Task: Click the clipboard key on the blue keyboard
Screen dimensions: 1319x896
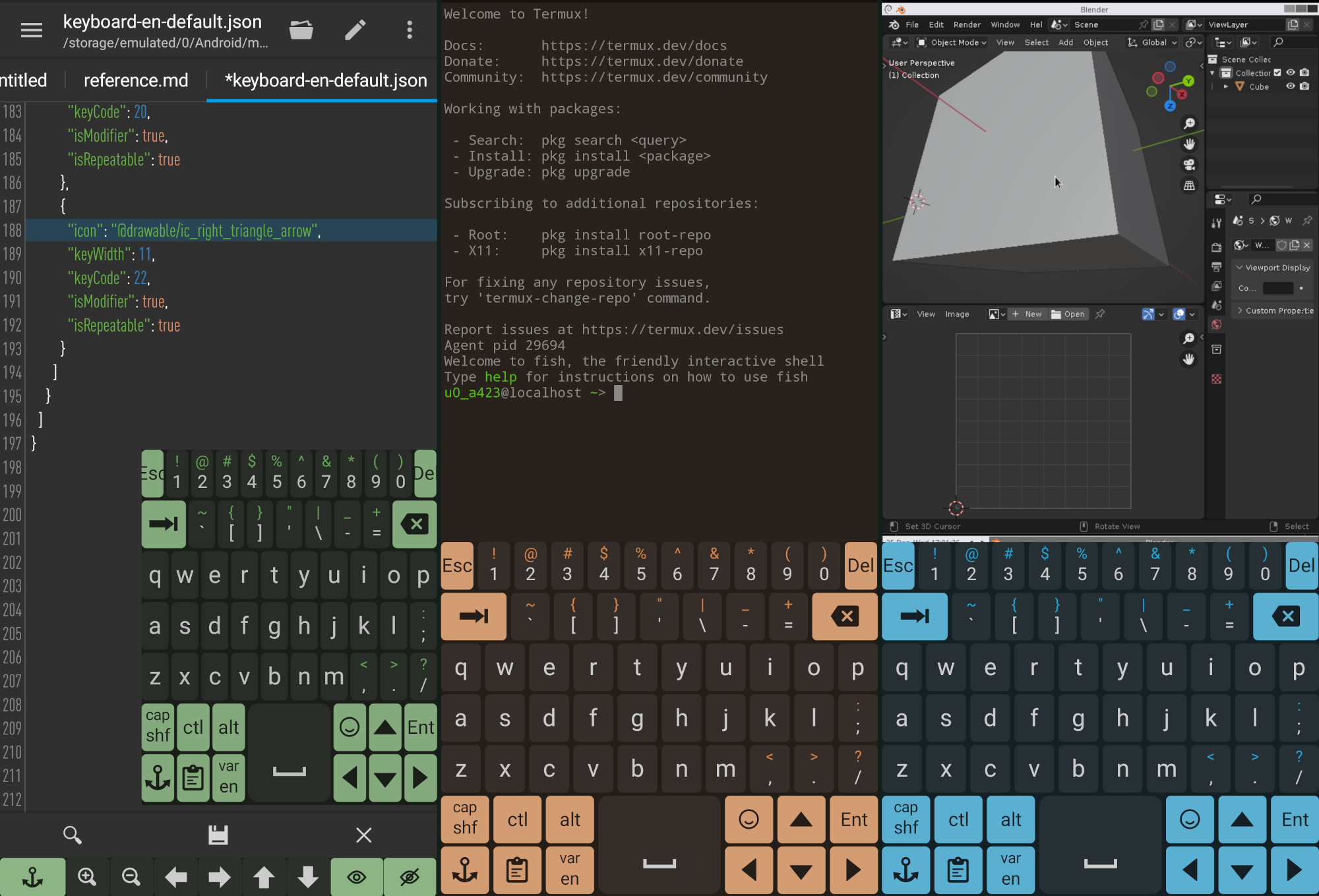Action: click(x=958, y=870)
